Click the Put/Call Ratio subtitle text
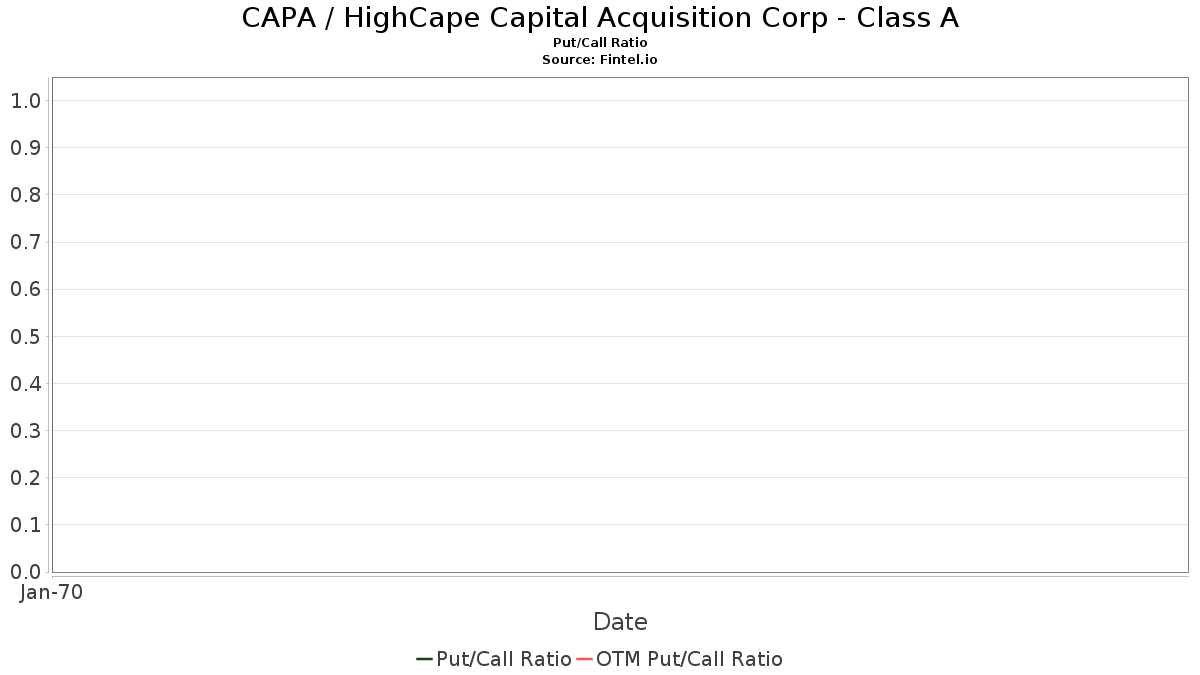The height and width of the screenshot is (675, 1200). 600,43
